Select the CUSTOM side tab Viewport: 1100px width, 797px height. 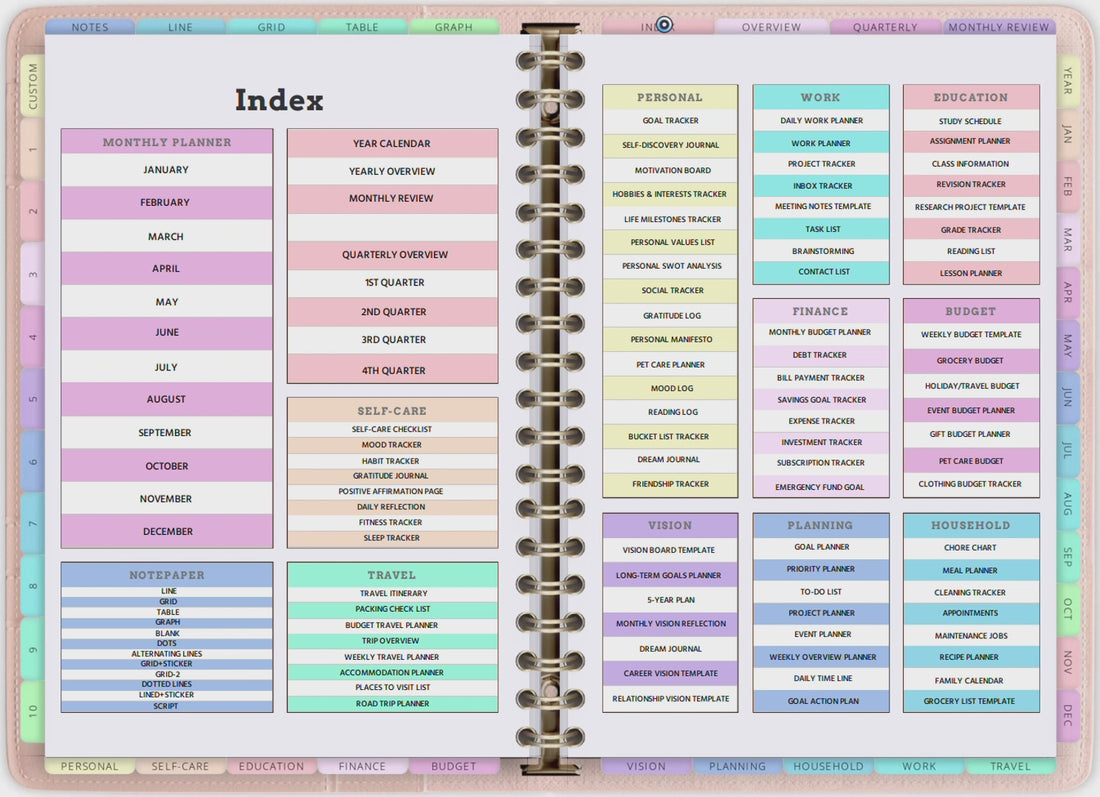click(32, 86)
